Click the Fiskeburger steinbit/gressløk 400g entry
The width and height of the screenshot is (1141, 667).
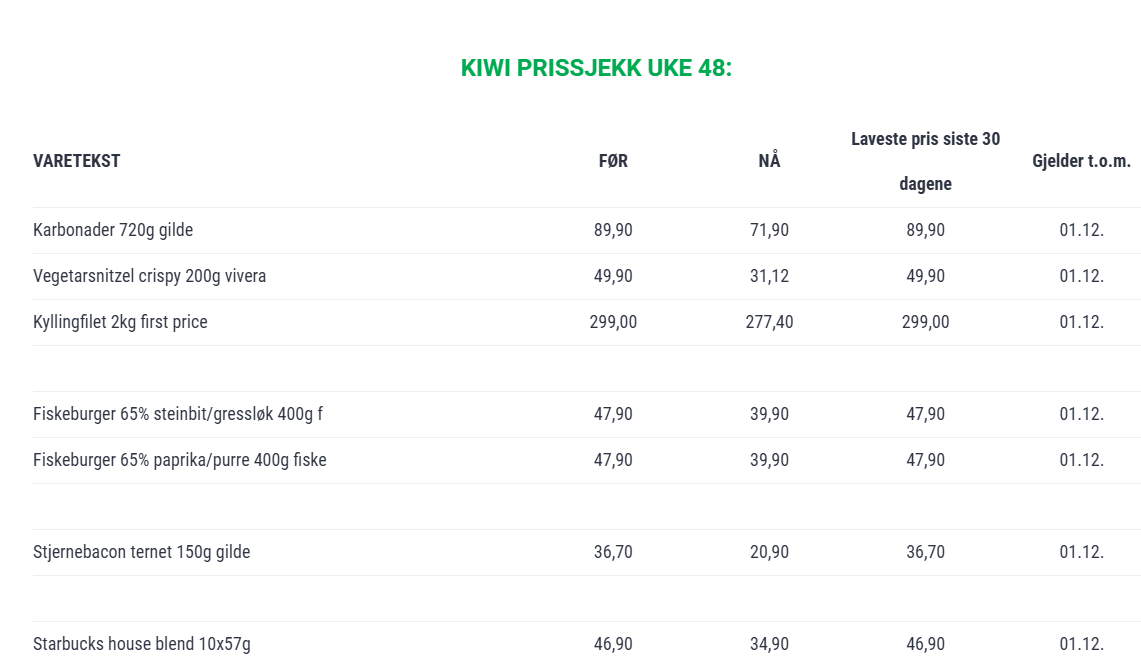[178, 414]
